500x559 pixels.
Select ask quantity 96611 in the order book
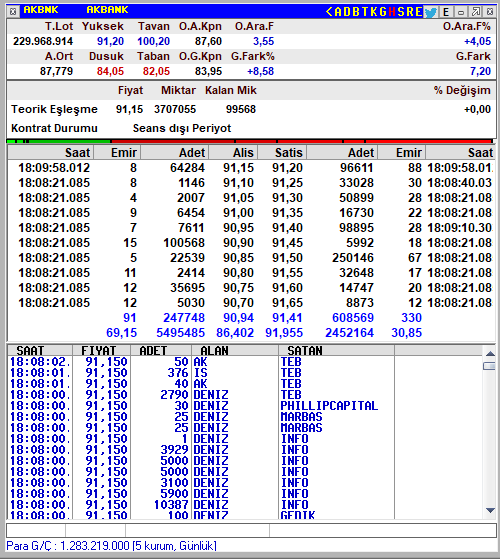[357, 168]
